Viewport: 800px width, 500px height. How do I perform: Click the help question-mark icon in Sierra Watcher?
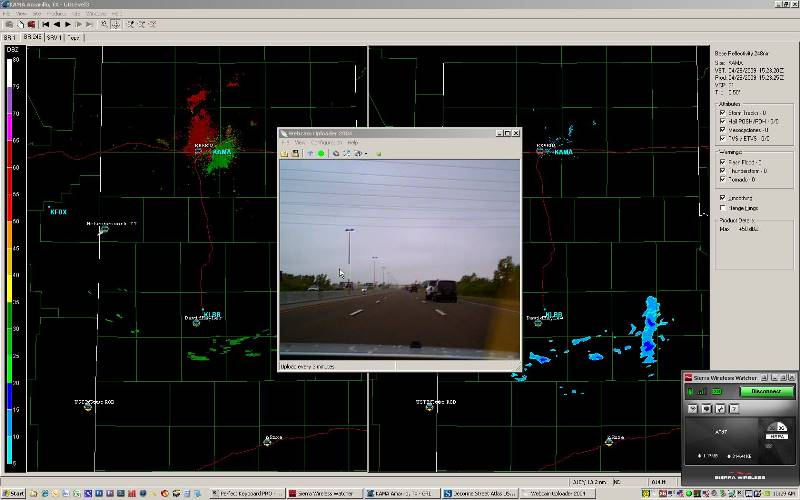click(x=734, y=409)
